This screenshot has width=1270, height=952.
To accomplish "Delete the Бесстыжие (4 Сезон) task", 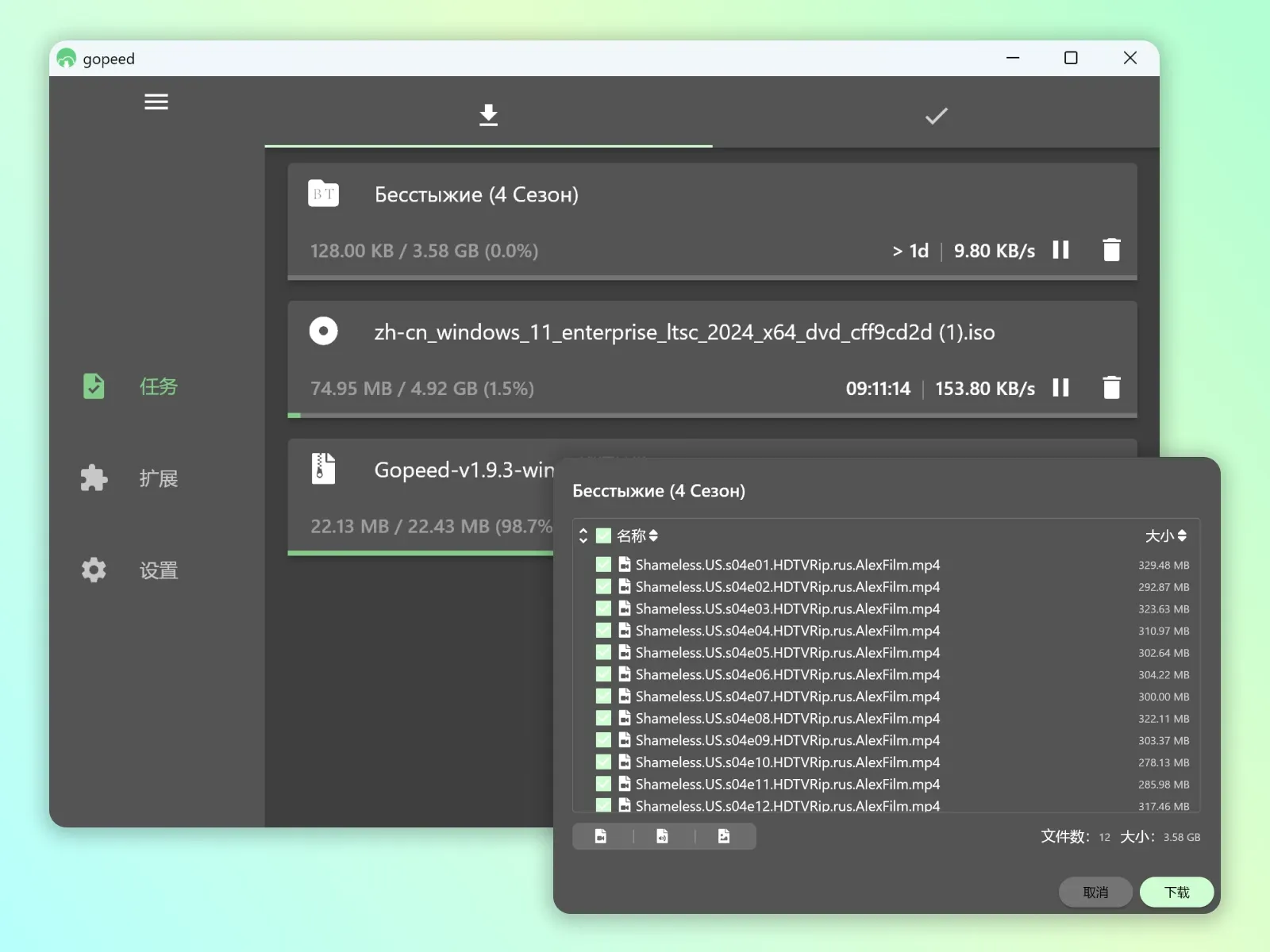I will (x=1111, y=250).
